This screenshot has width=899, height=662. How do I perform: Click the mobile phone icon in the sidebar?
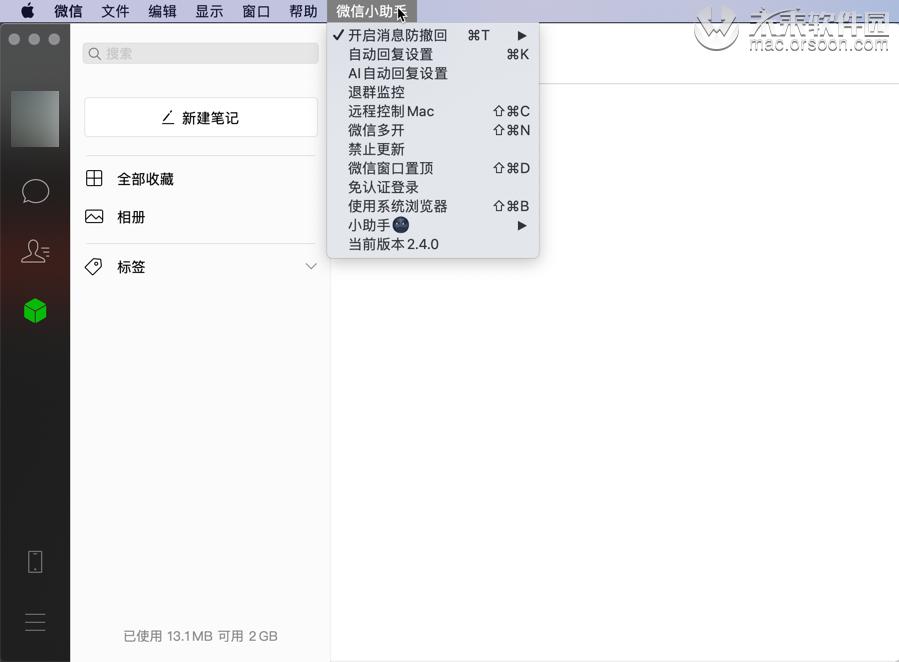[x=35, y=561]
